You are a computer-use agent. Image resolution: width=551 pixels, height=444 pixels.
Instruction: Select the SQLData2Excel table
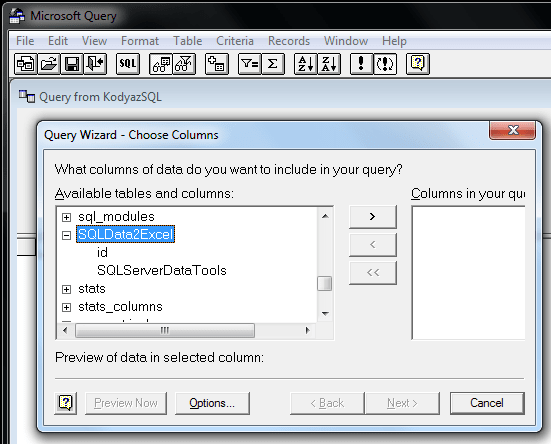(125, 234)
